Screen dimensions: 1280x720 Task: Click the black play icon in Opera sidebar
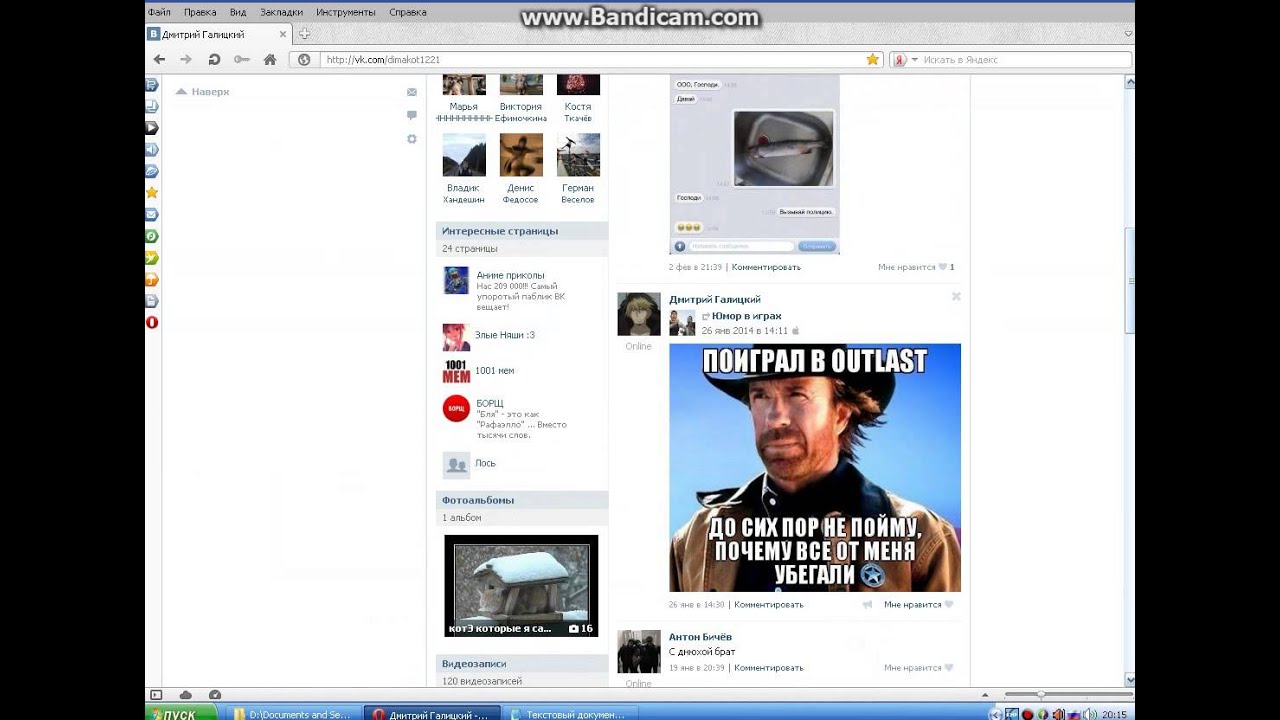click(x=152, y=127)
